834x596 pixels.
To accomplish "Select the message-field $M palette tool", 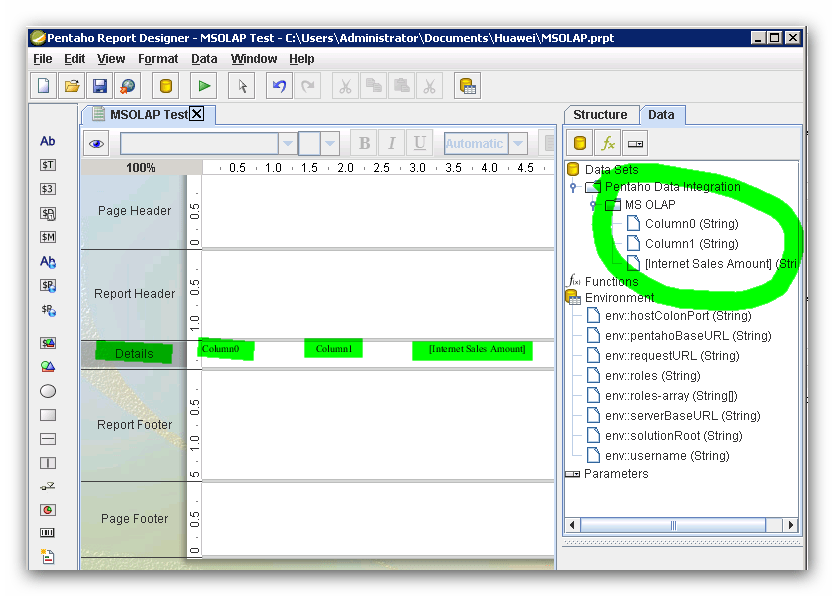I will coord(48,237).
